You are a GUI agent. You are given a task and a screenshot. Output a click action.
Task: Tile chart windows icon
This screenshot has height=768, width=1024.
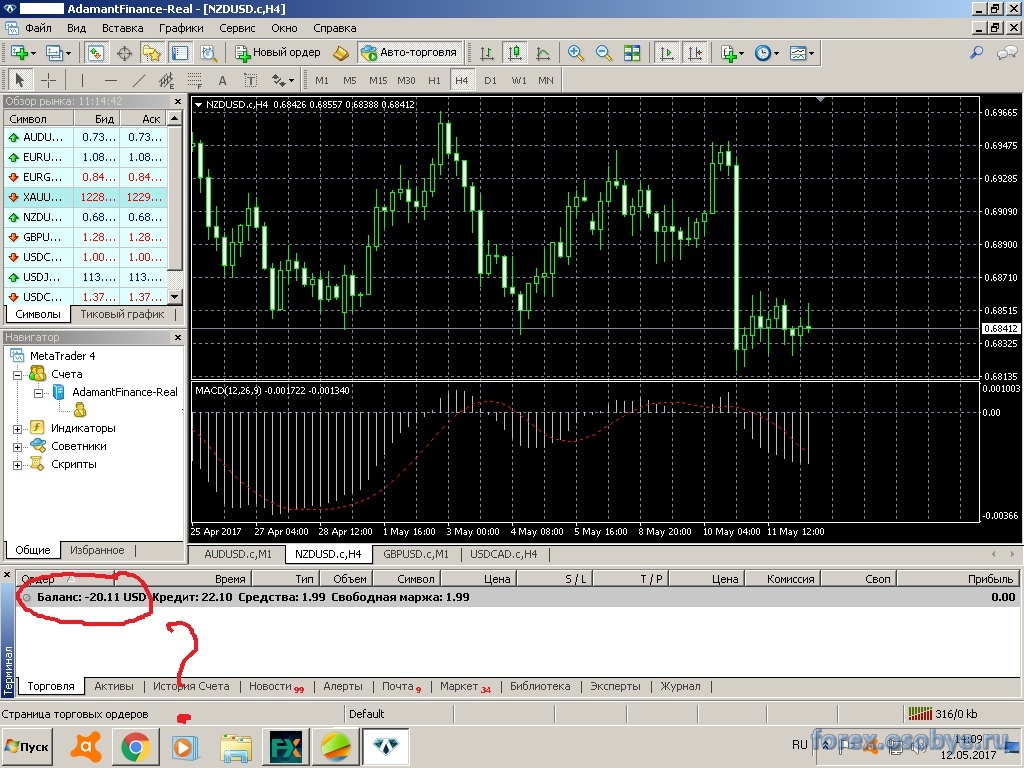[x=632, y=53]
